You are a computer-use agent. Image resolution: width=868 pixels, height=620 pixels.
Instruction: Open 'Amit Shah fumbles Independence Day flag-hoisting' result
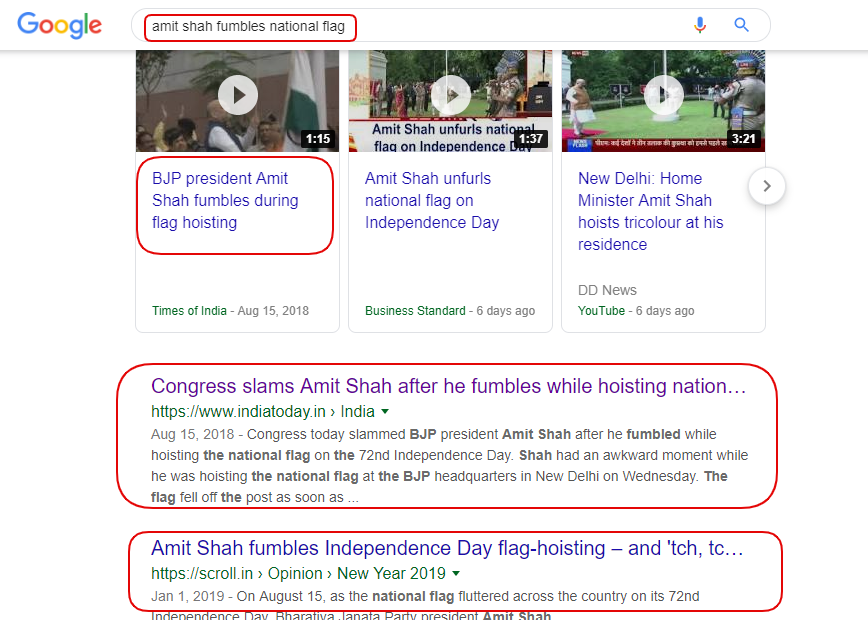coord(447,548)
